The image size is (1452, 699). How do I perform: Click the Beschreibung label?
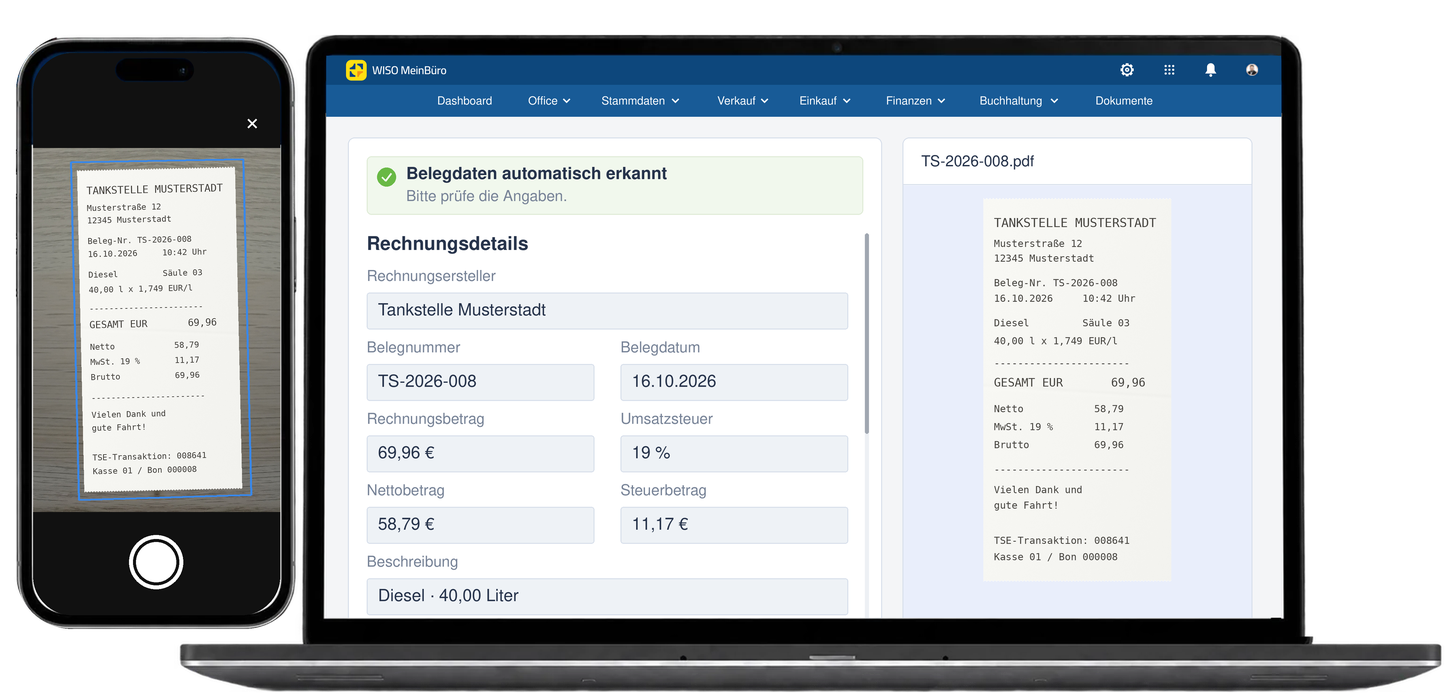[x=412, y=562]
